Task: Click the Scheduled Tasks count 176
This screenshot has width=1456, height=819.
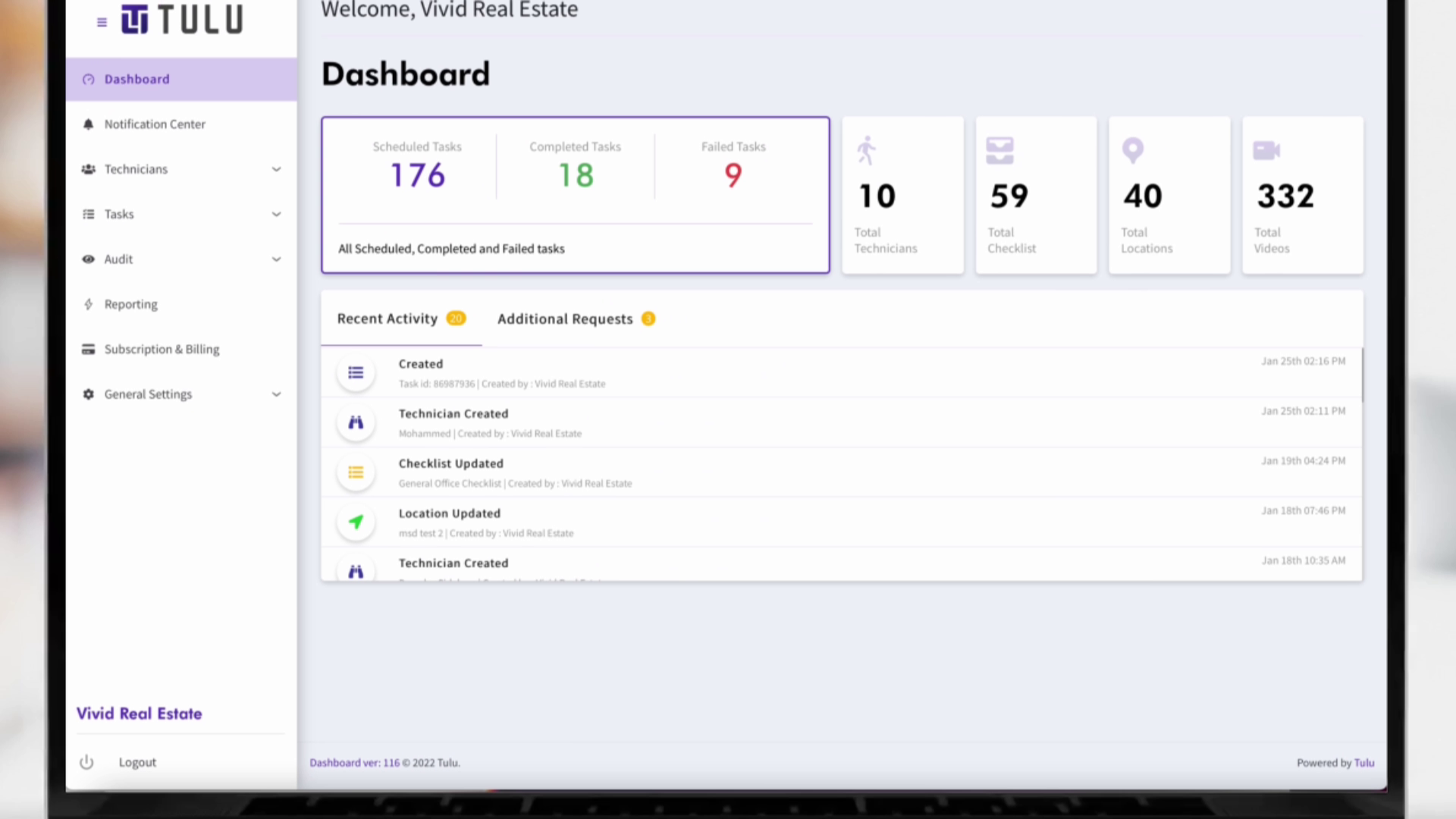Action: point(417,175)
